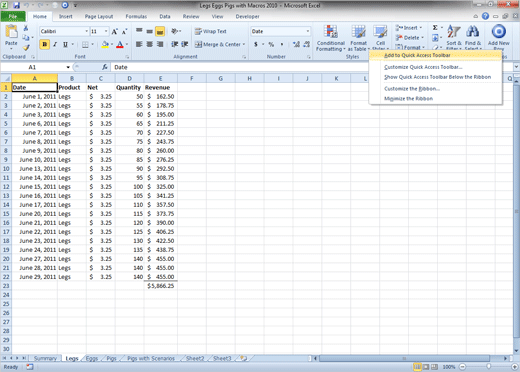Click Increase Indent icon

pos(185,44)
